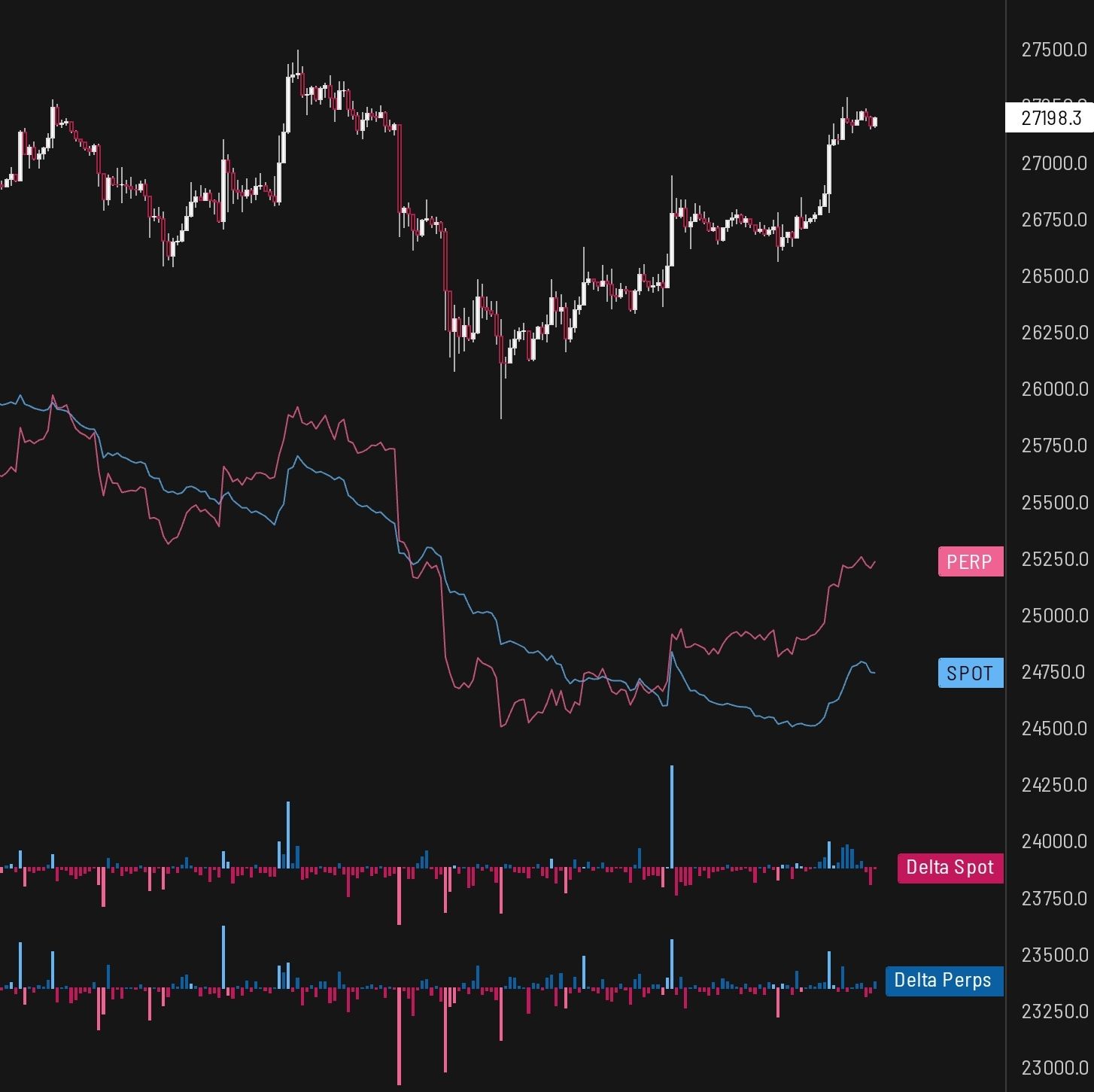
Task: Click the 23000.0 price axis label
Action: coord(1053,1068)
